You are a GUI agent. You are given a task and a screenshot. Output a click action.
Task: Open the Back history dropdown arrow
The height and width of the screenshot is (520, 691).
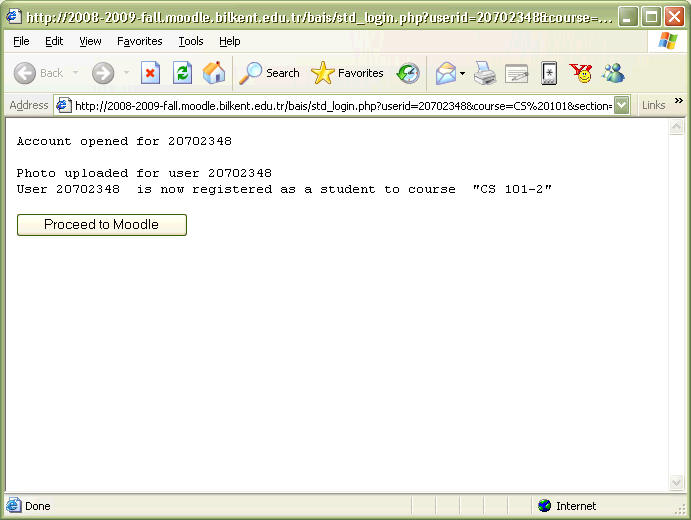(76, 73)
